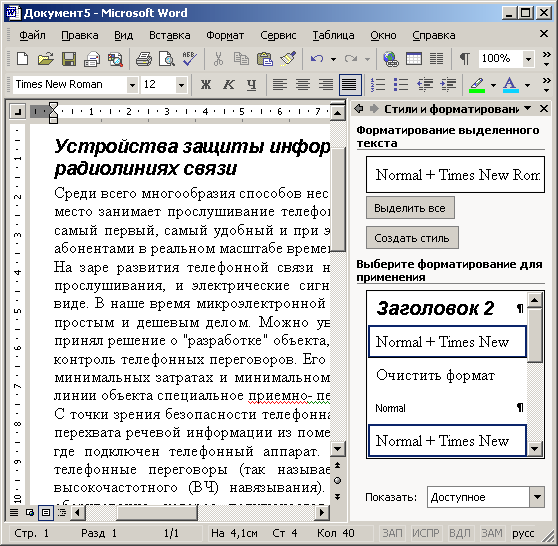The height and width of the screenshot is (546, 558).
Task: Insert a table from toolbar
Action: coord(414,59)
